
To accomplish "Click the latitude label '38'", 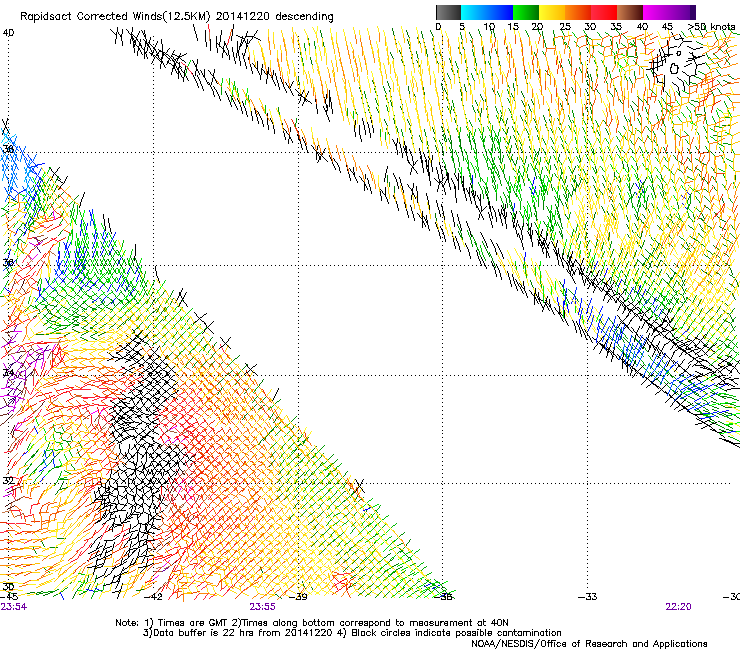I will [x=8, y=149].
